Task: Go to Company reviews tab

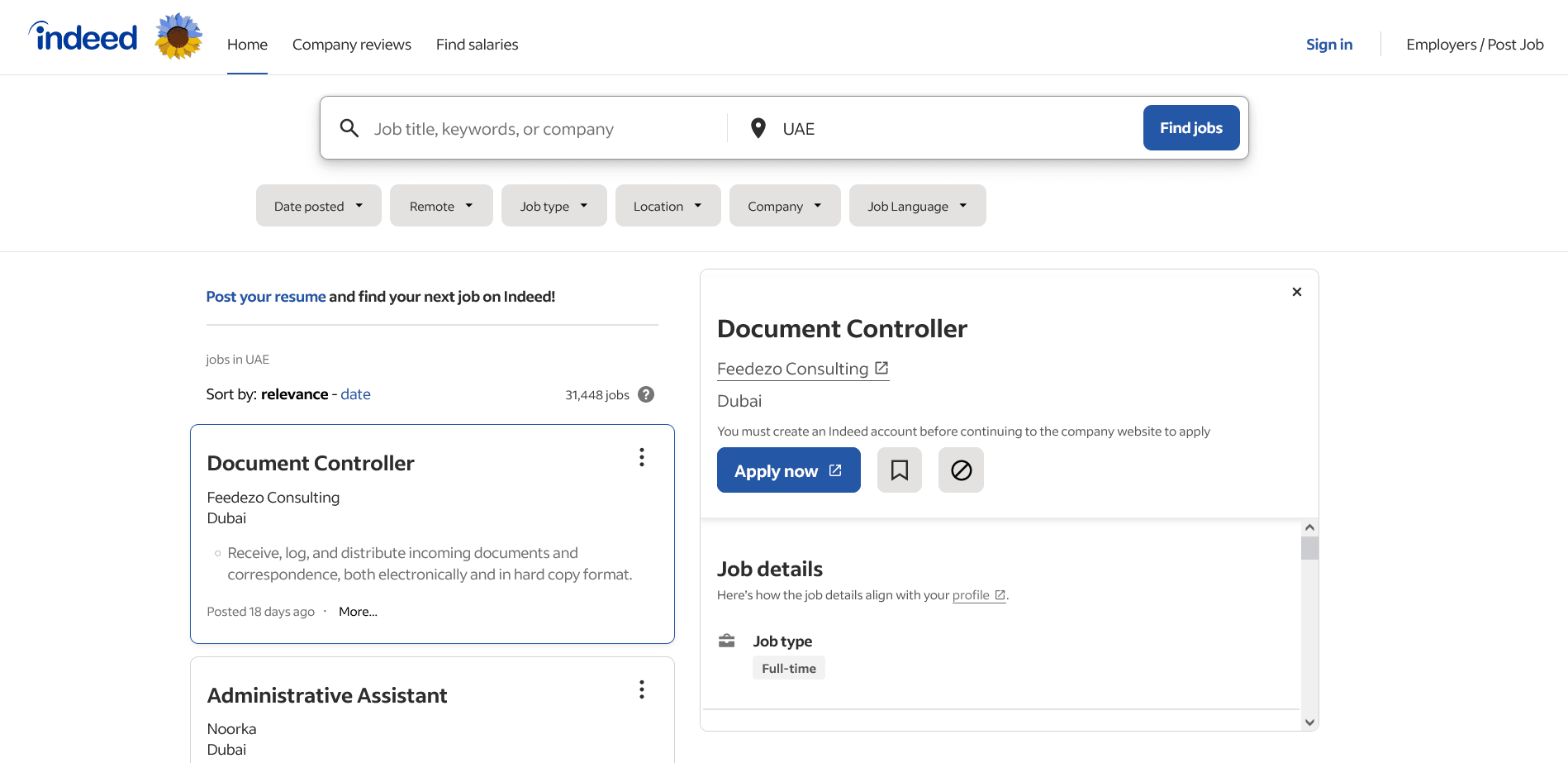Action: click(x=351, y=45)
